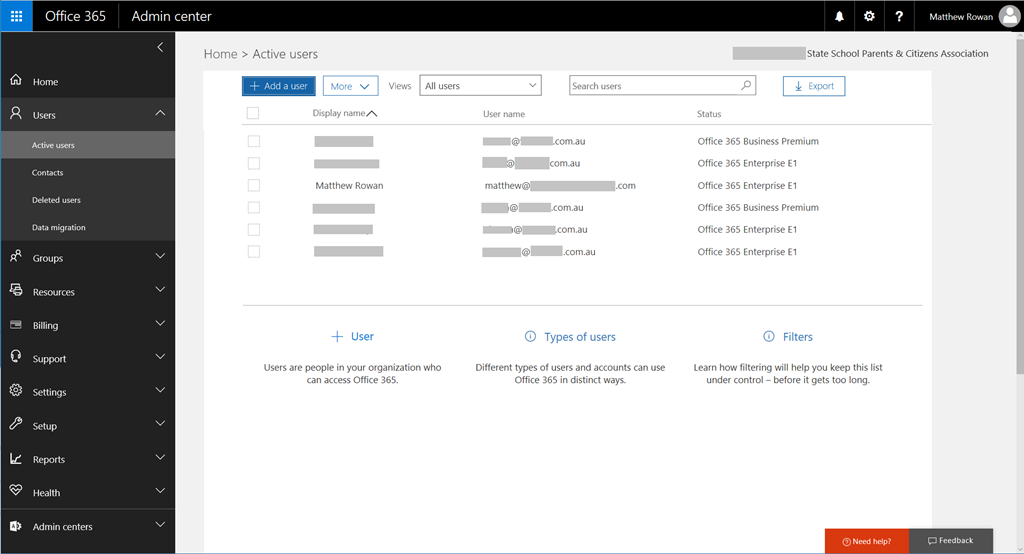
Task: Collapse the left navigation pane arrow
Action: coord(160,47)
